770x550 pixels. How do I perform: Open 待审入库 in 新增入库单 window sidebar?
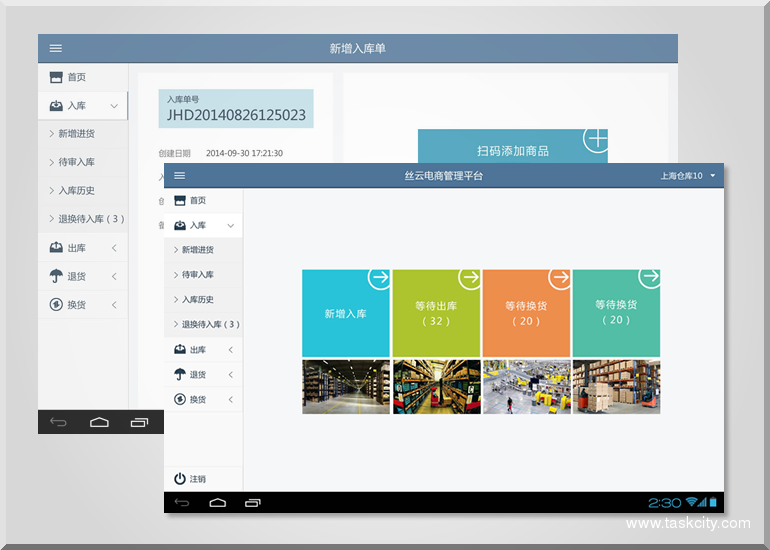click(76, 162)
